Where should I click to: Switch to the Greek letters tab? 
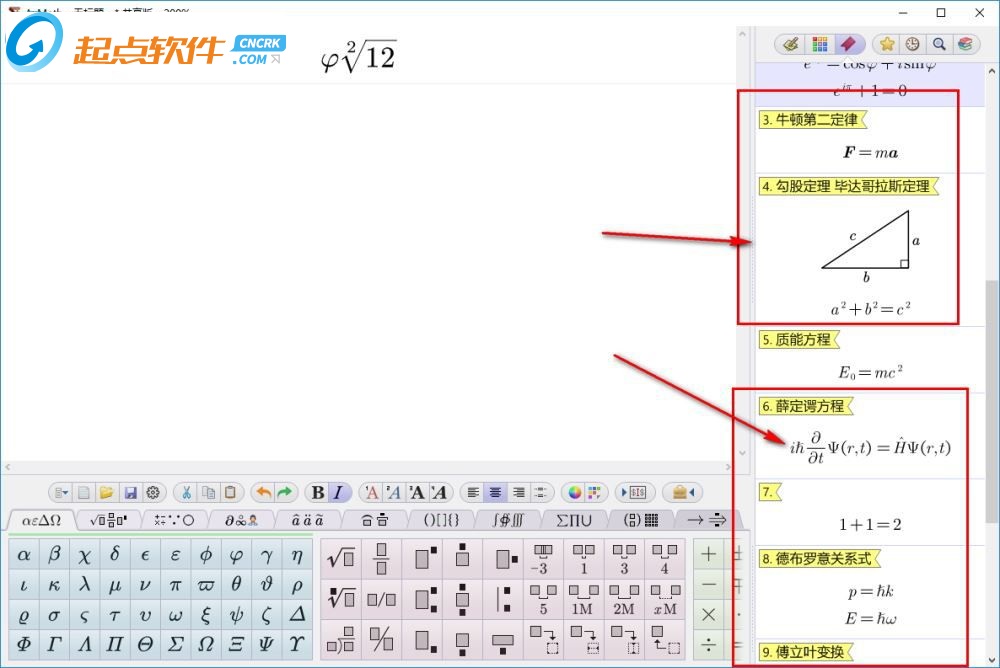(41, 521)
